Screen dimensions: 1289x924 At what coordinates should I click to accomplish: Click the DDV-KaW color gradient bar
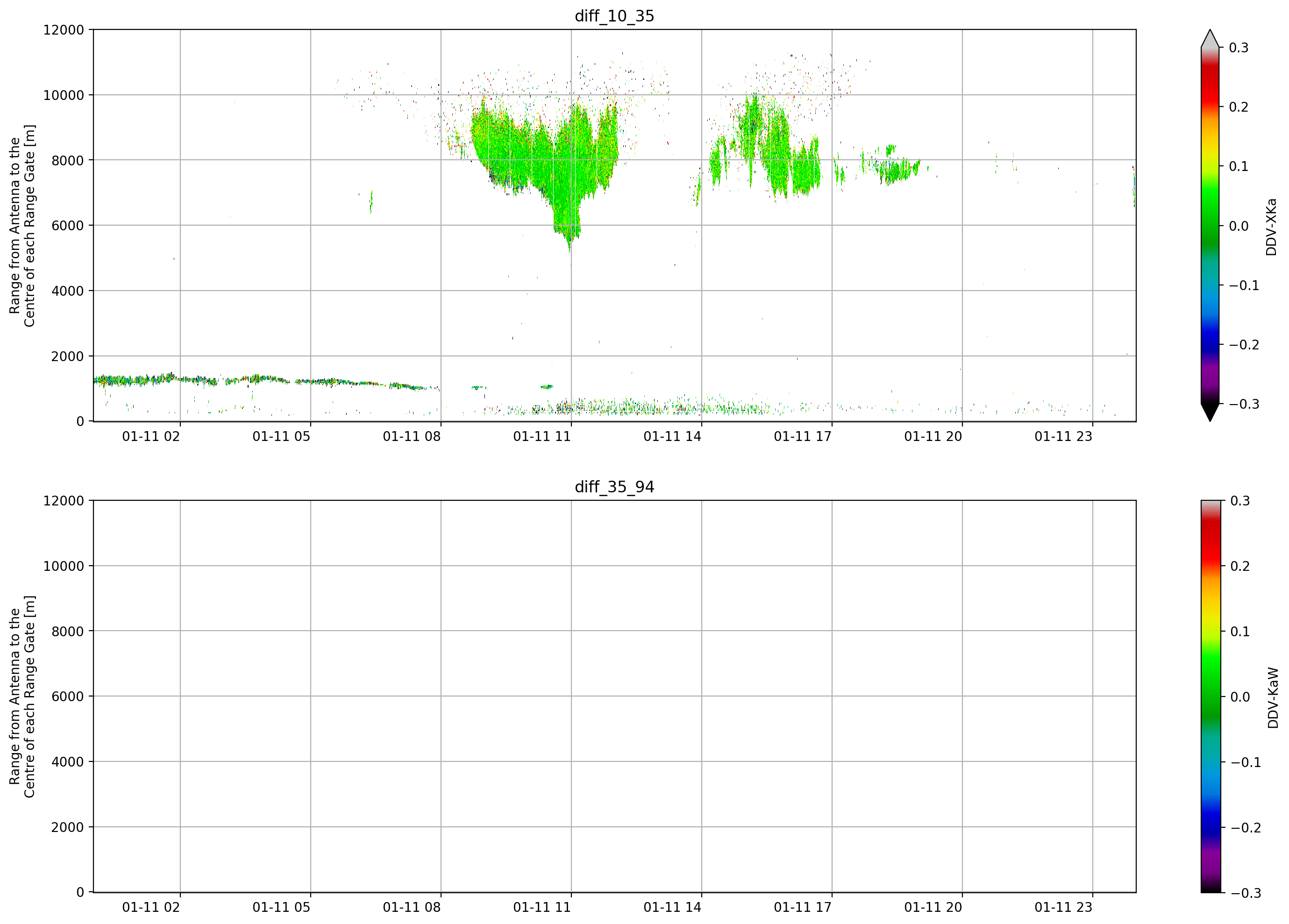(x=1210, y=697)
